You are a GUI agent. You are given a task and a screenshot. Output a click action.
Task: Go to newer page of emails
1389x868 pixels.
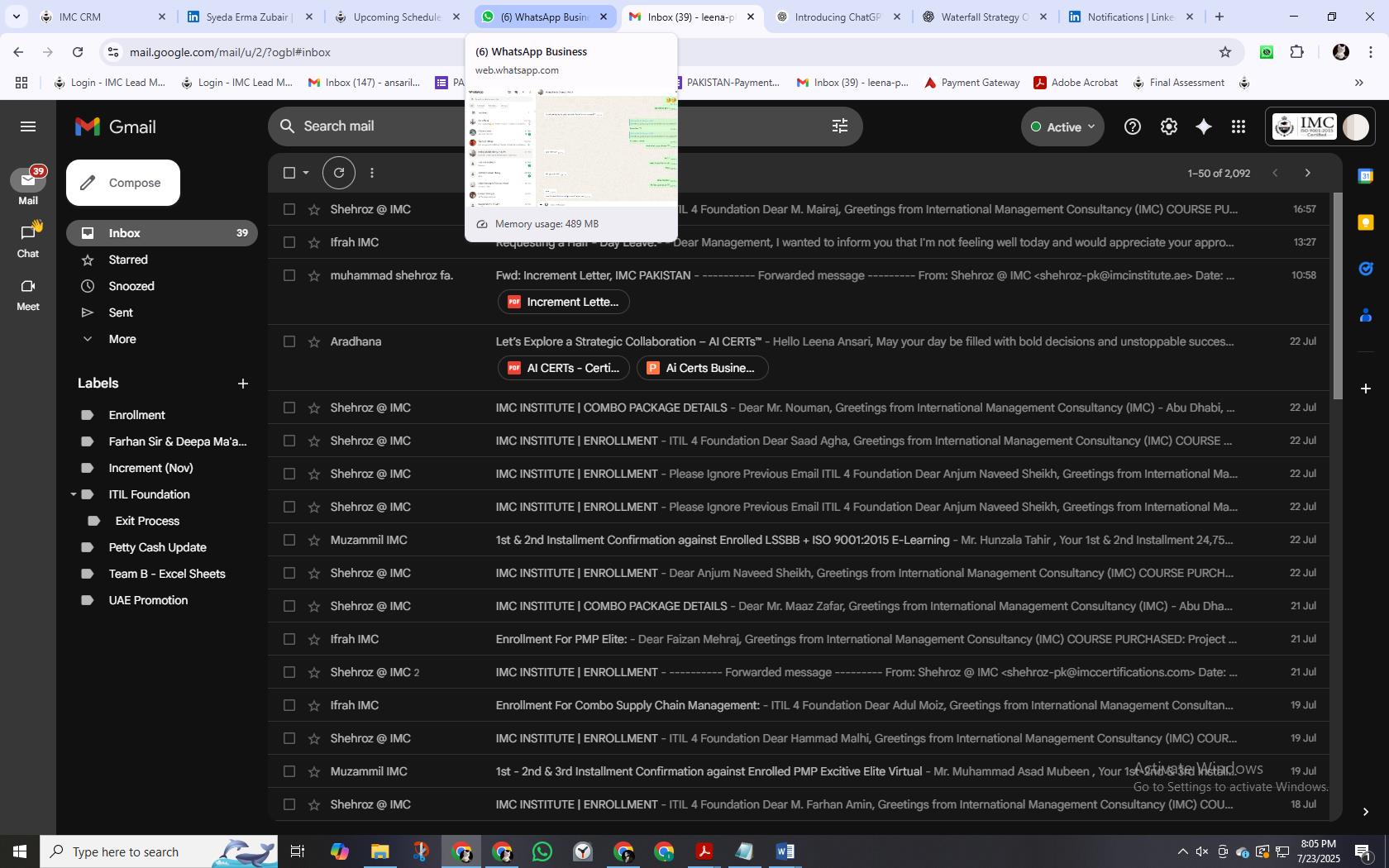click(1275, 173)
